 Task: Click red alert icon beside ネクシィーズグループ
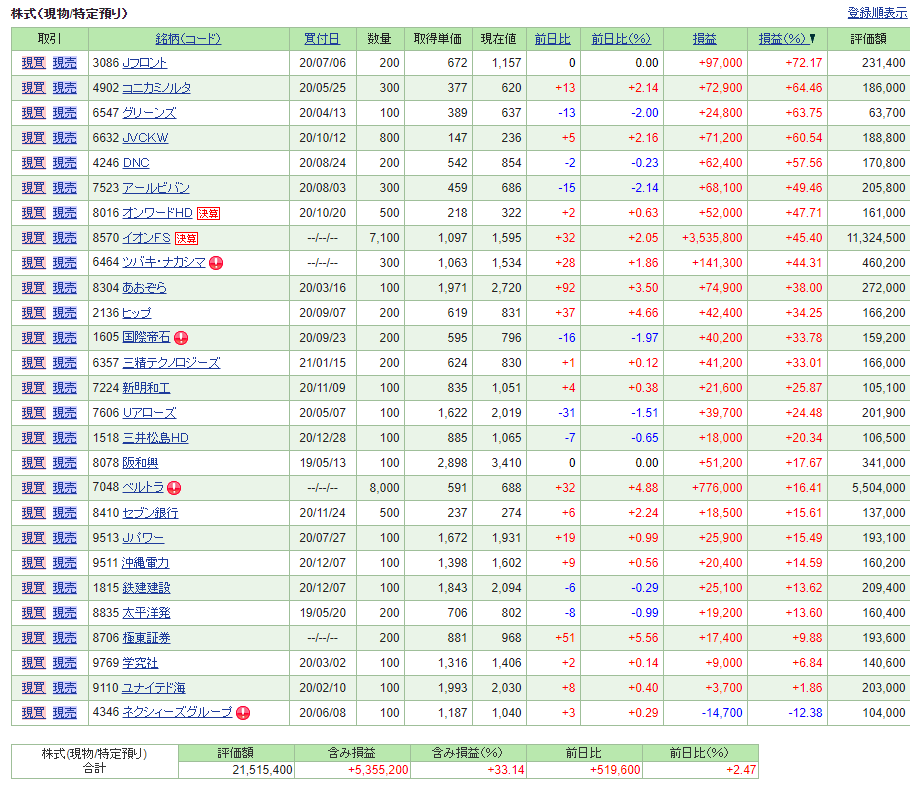click(243, 713)
